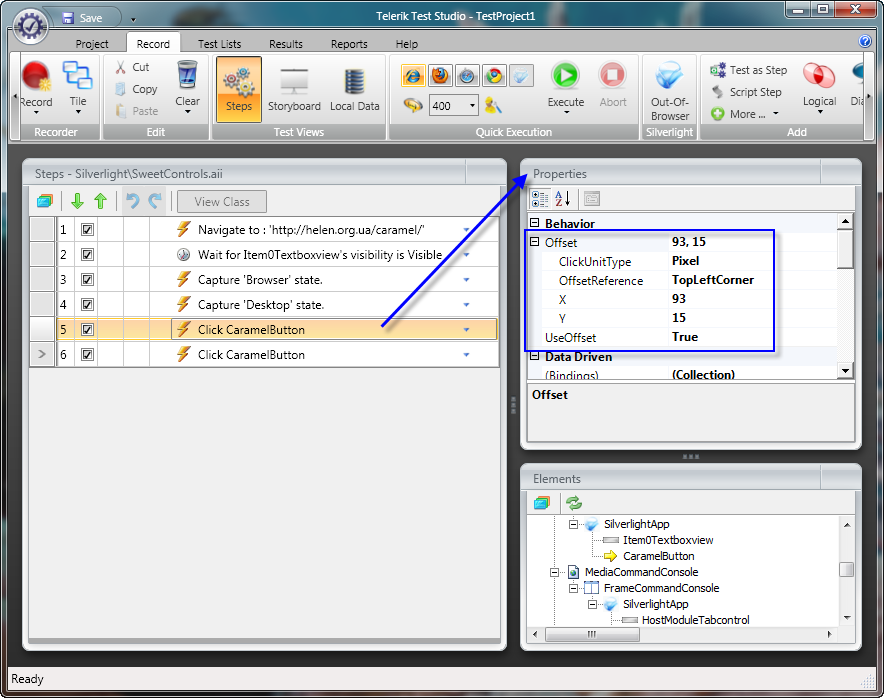Open dropdown arrow on Navigate step
The image size is (884, 698).
point(466,230)
